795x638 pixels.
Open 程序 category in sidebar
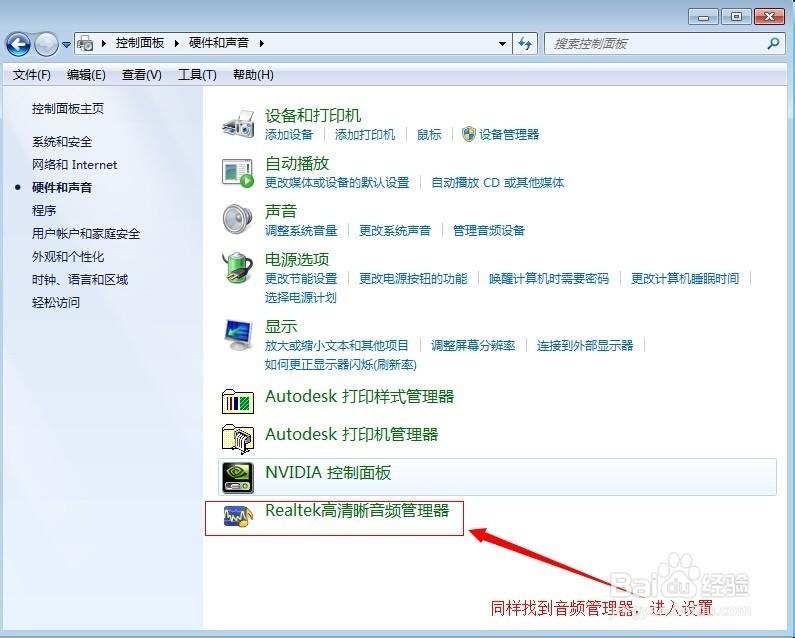click(44, 210)
